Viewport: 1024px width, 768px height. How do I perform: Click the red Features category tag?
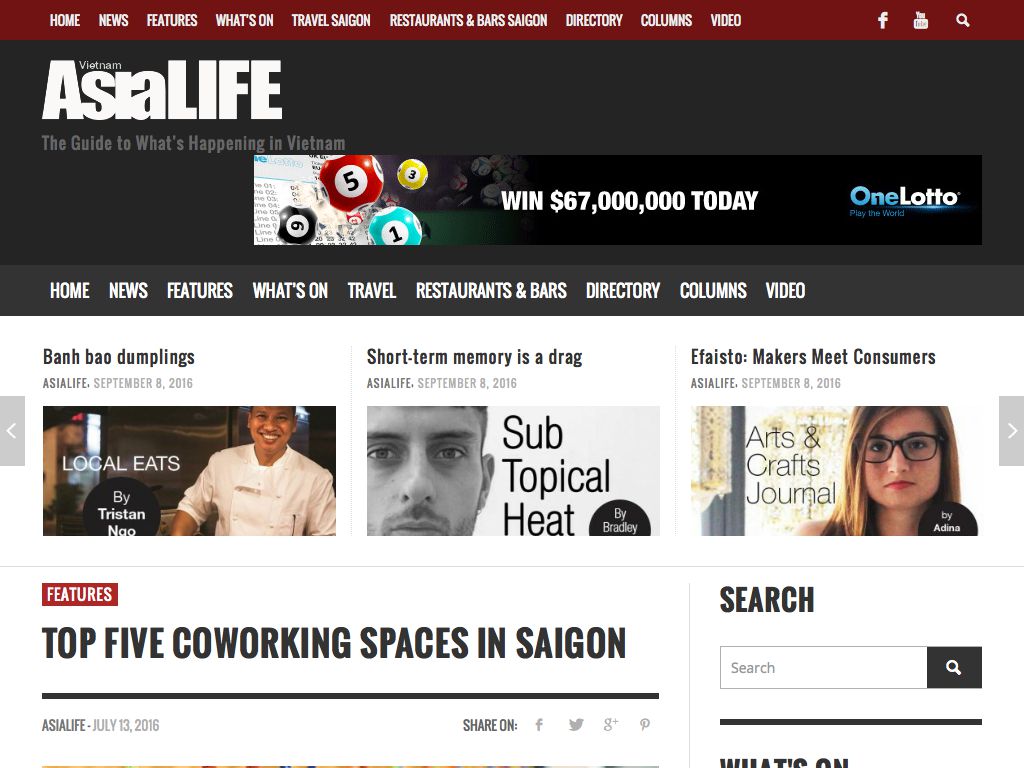click(80, 594)
